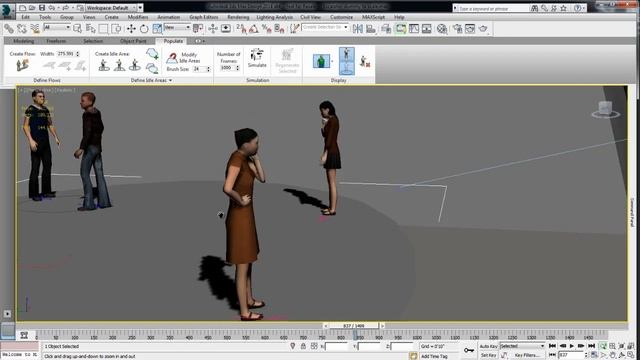Image resolution: width=640 pixels, height=360 pixels.
Task: Click the Simulate button
Action: click(x=257, y=58)
